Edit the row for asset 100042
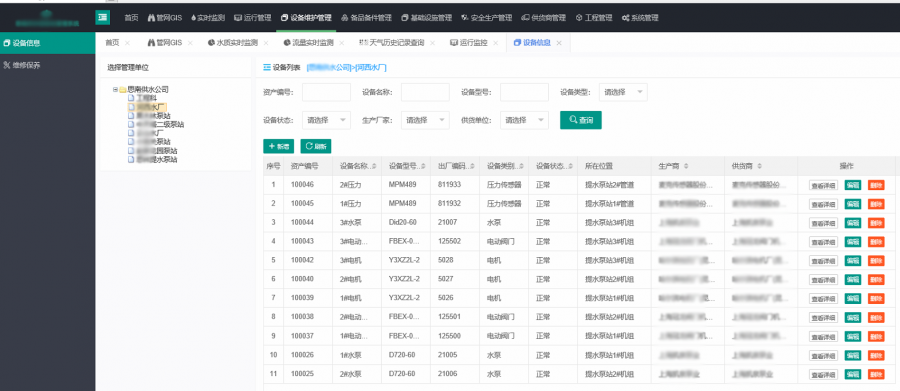Screen dimensions: 900x391 tap(852, 261)
